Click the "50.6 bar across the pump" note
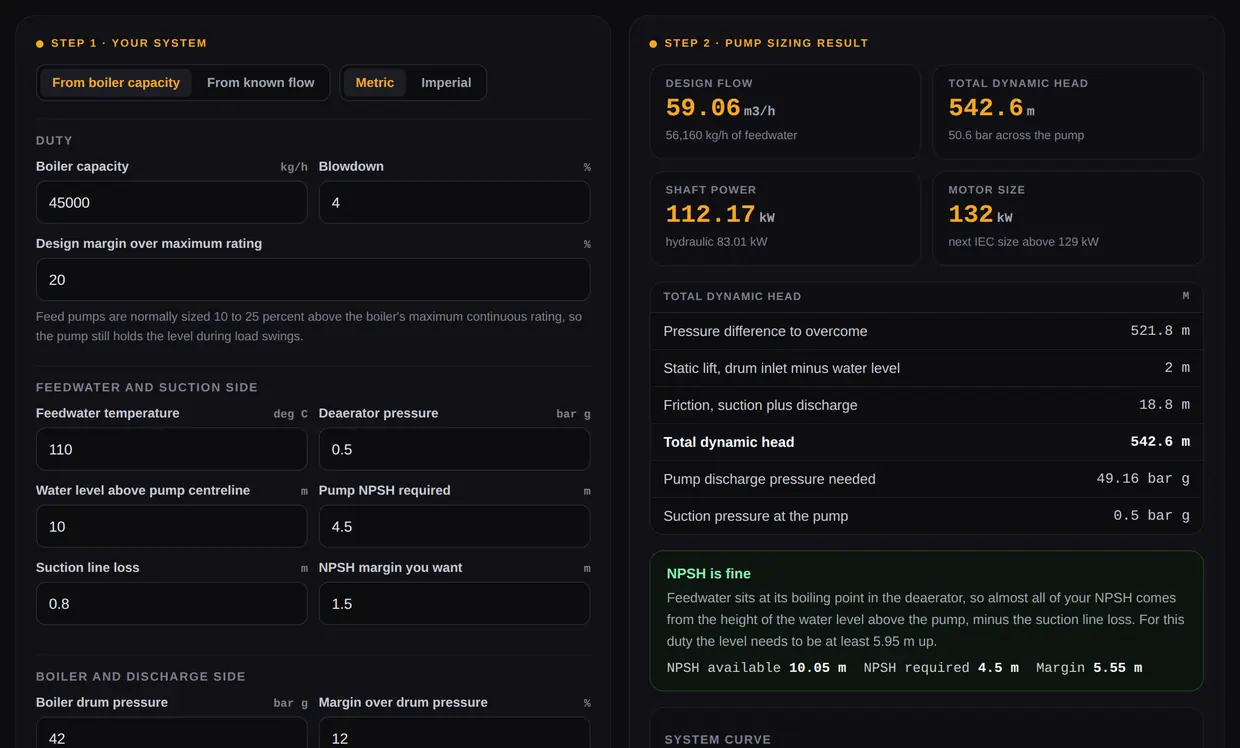 pos(1016,135)
